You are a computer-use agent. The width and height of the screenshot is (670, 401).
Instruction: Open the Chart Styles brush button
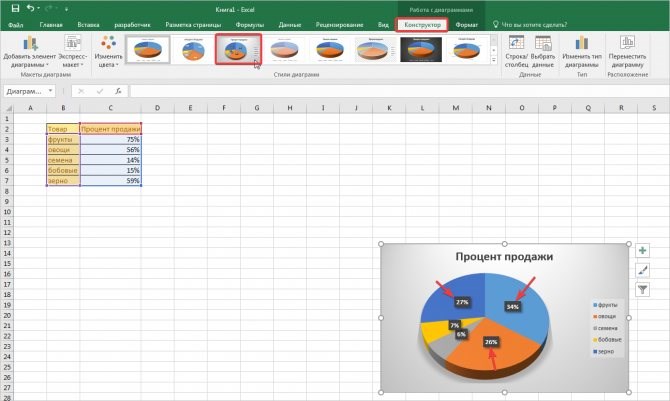(642, 270)
